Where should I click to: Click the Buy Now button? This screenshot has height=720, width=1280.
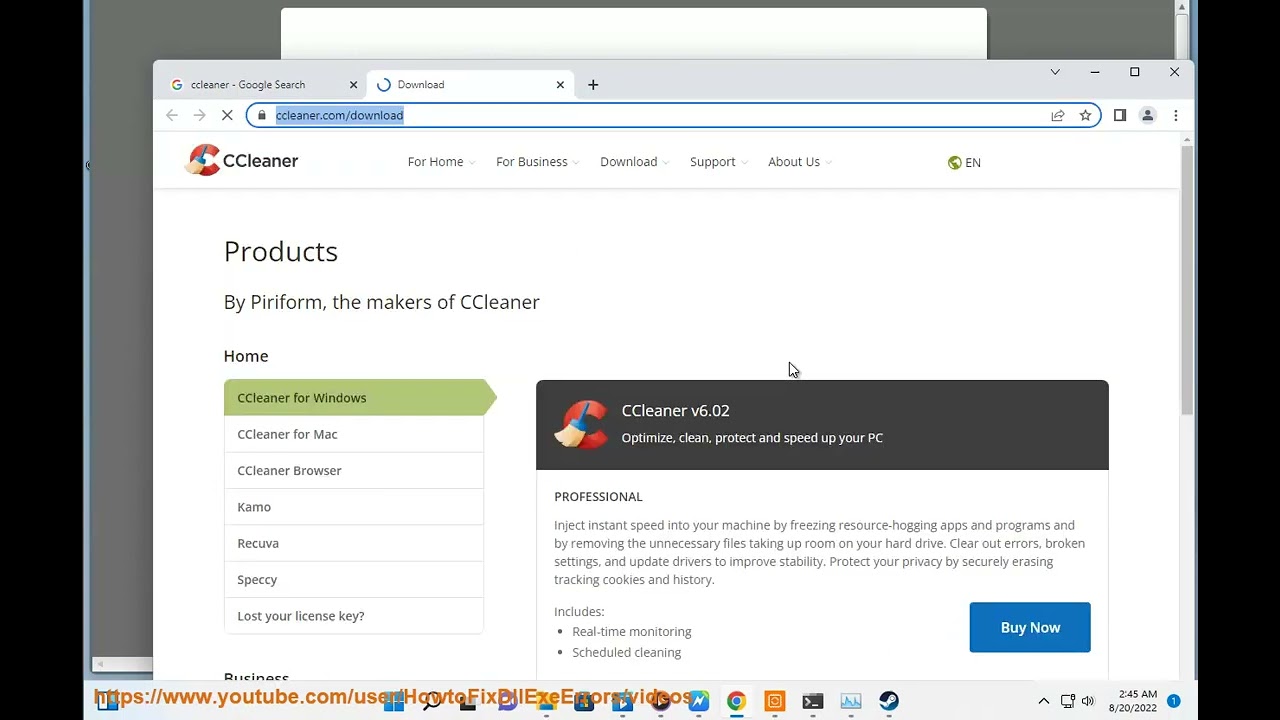[1030, 627]
